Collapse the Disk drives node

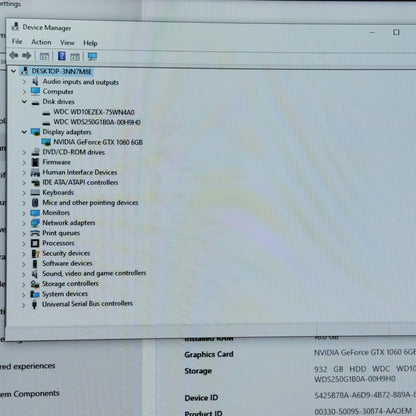pyautogui.click(x=24, y=102)
